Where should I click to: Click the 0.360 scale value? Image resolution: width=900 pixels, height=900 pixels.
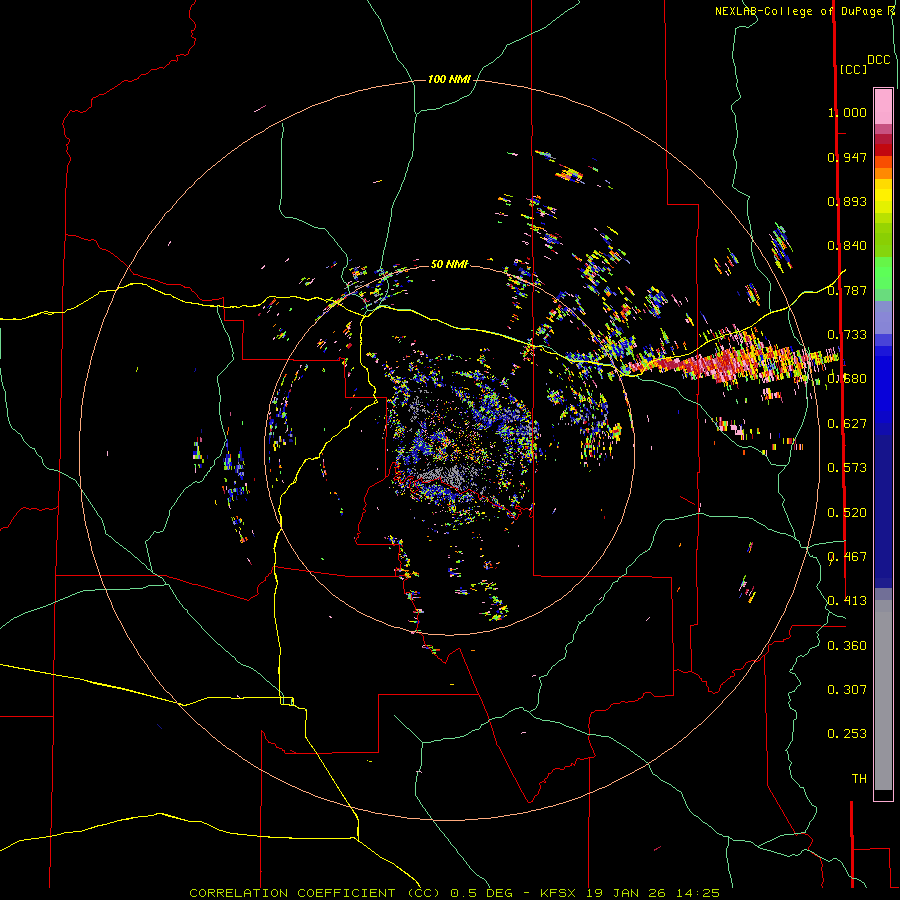pyautogui.click(x=847, y=646)
